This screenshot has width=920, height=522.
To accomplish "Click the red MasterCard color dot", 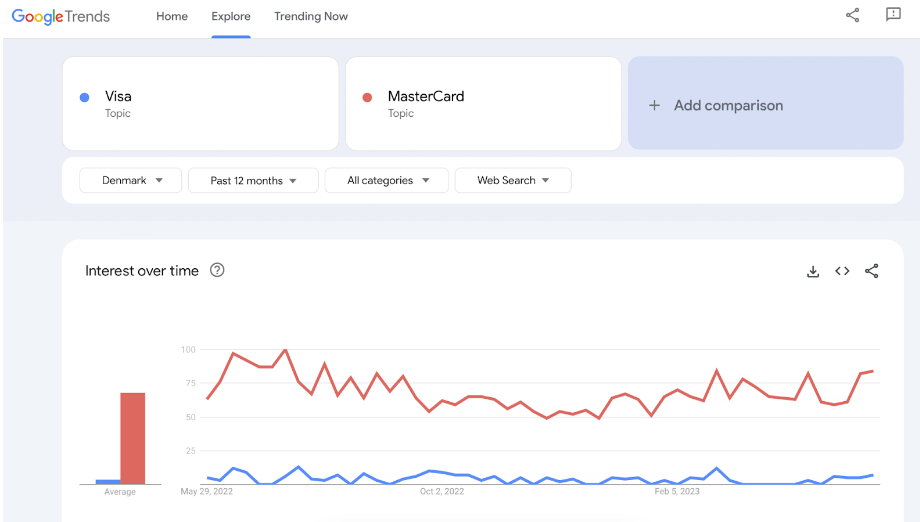I will [367, 97].
